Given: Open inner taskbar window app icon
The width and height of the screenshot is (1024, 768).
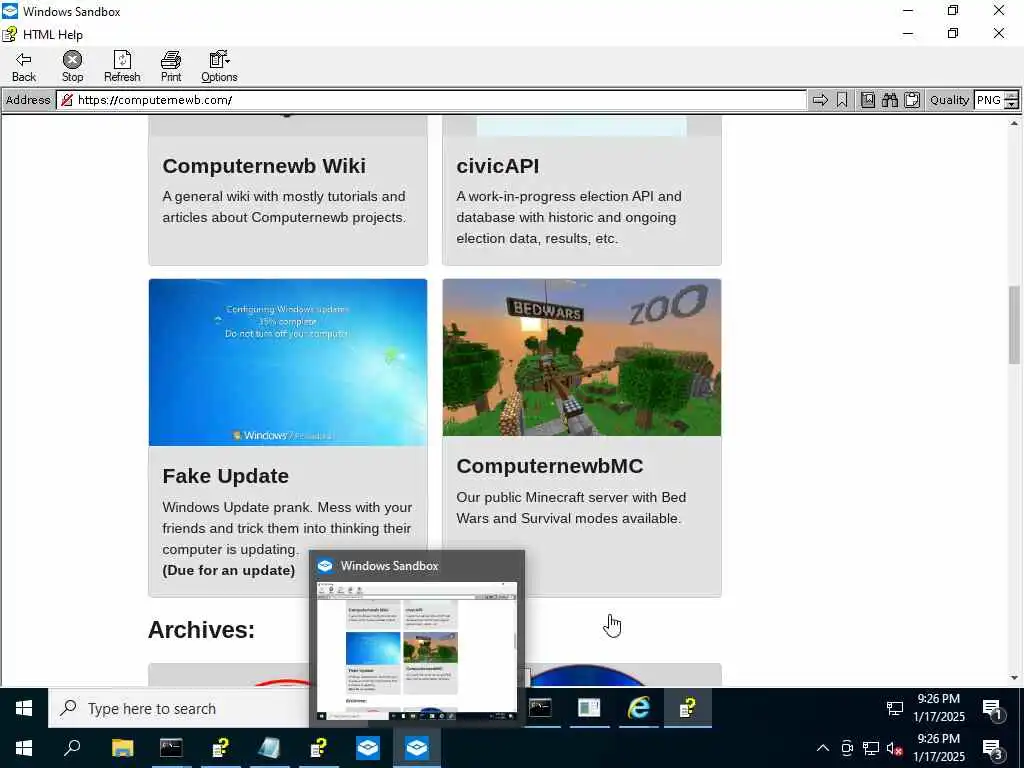Looking at the screenshot, I should (x=589, y=708).
